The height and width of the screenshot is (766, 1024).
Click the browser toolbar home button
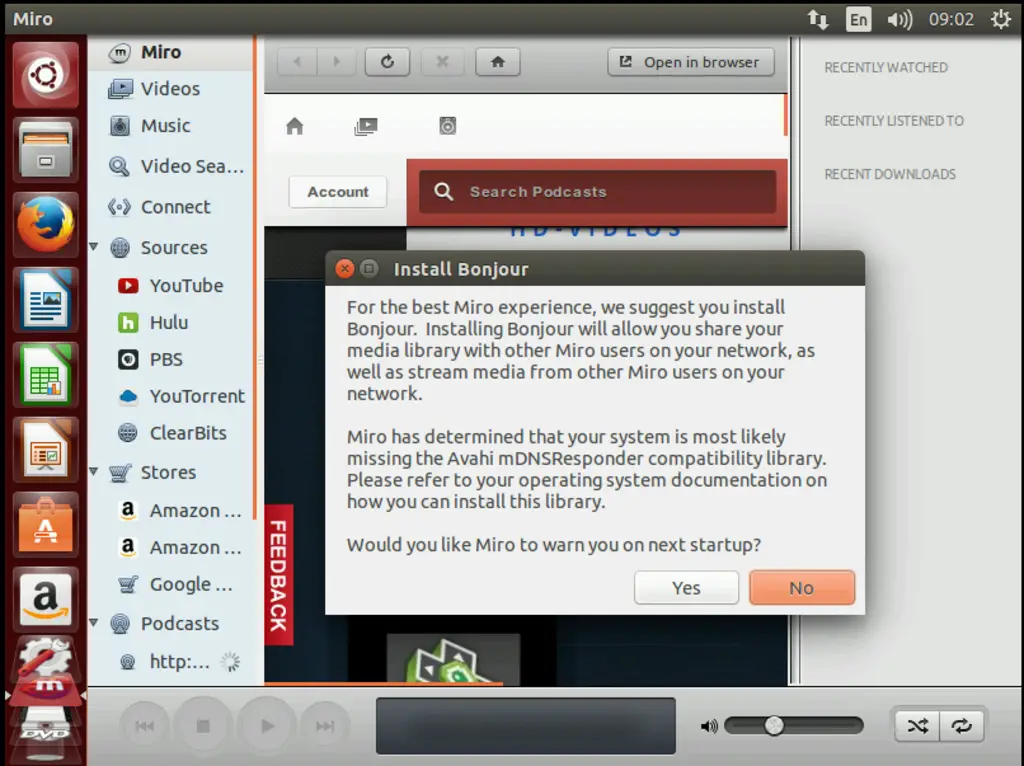(x=498, y=62)
